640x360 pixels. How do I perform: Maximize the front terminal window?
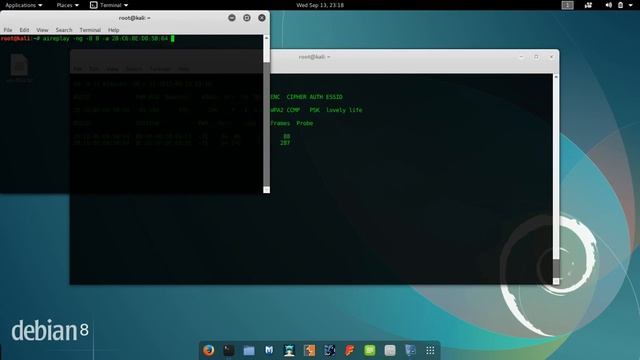click(x=247, y=18)
